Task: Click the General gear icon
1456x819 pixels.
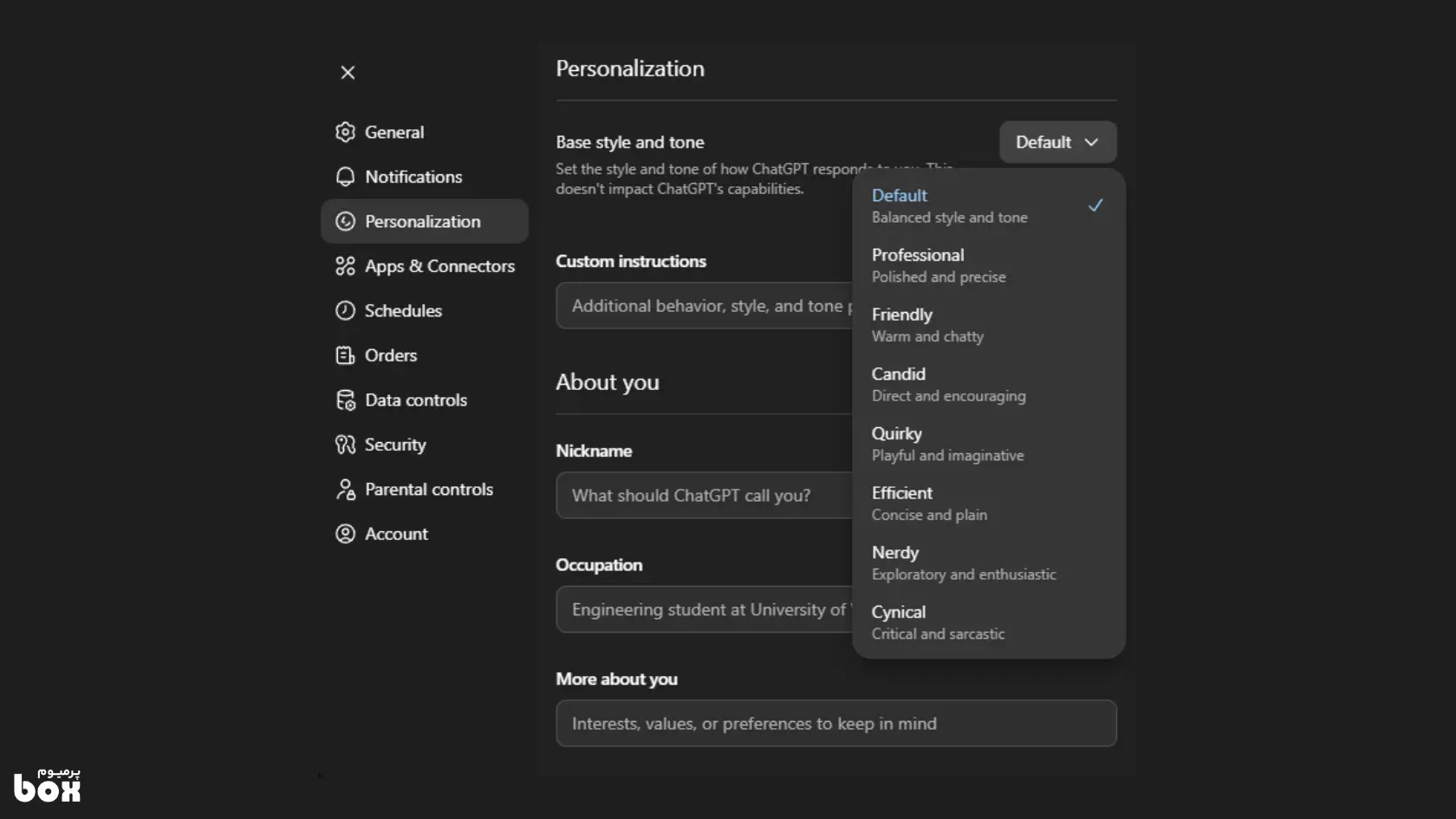Action: point(345,132)
